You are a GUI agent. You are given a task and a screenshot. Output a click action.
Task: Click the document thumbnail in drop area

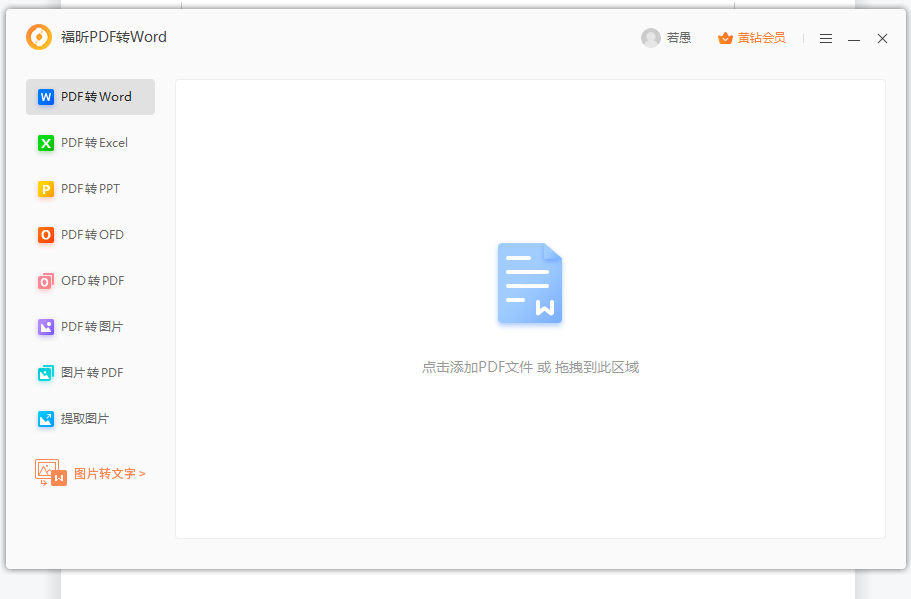point(529,283)
